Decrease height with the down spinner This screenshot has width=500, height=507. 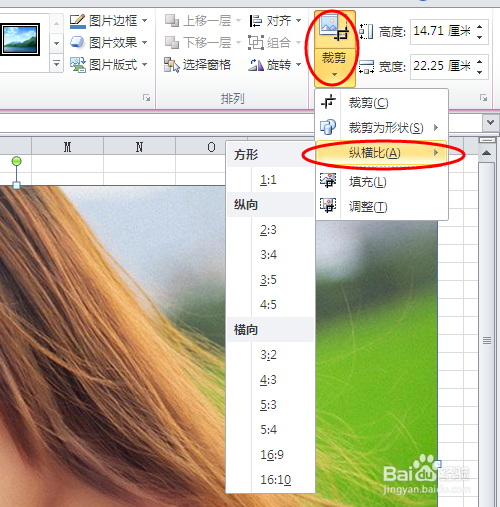point(480,37)
